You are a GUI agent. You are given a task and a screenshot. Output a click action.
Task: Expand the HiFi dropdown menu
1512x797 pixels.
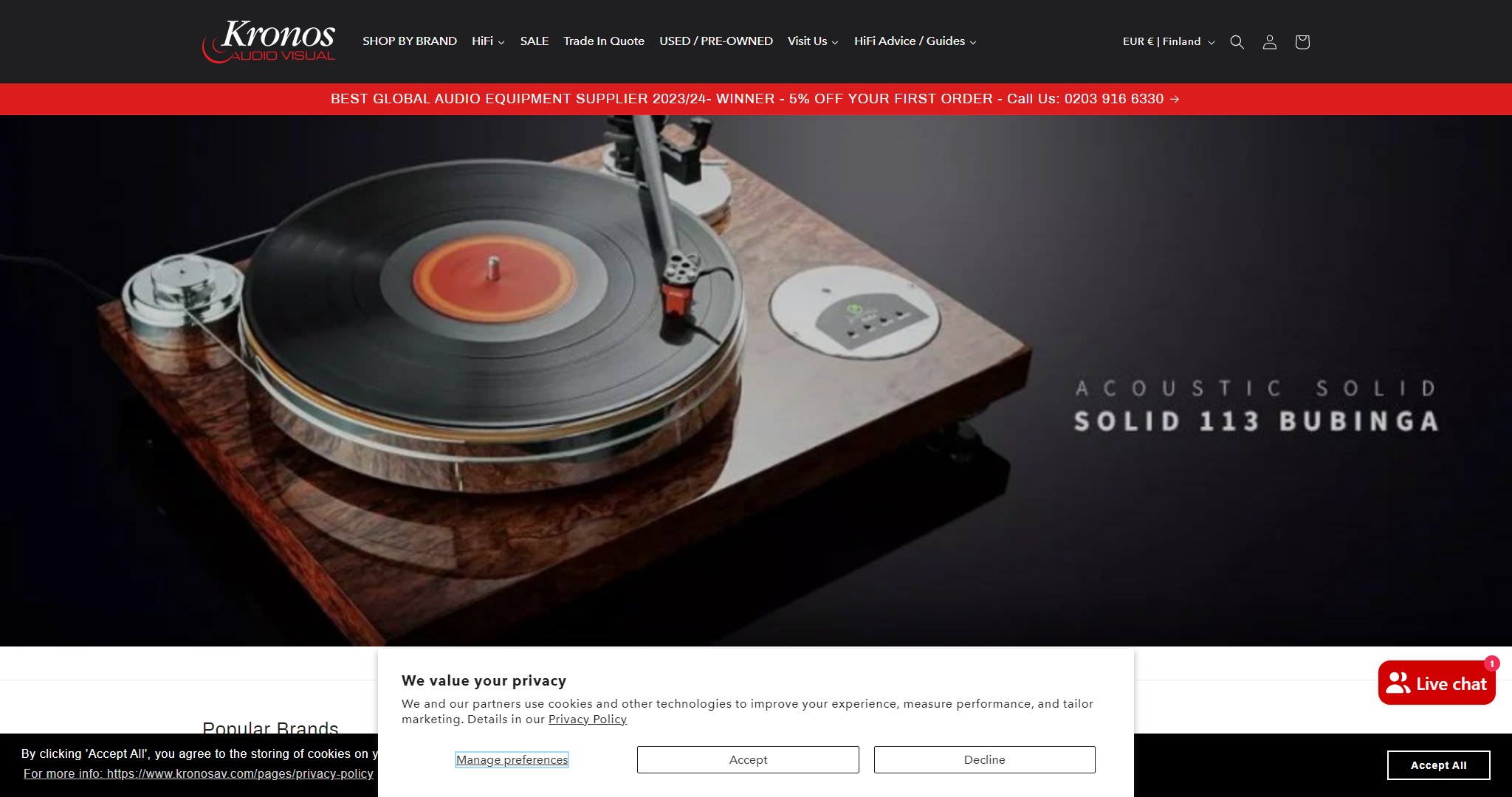click(488, 41)
